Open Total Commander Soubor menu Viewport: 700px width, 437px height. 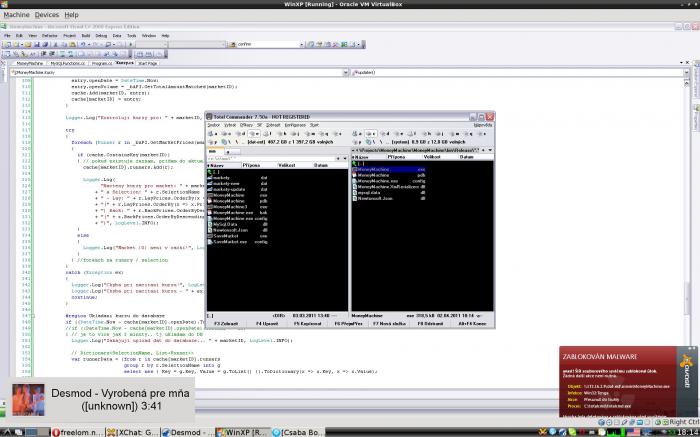click(x=213, y=125)
